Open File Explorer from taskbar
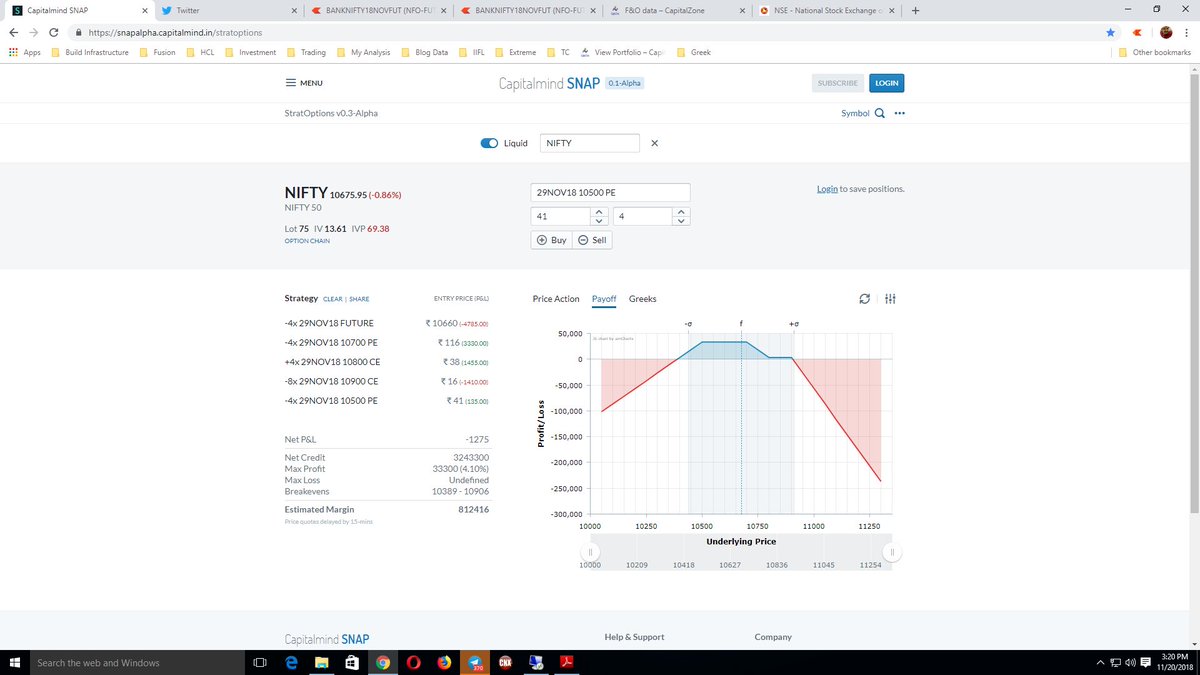The width and height of the screenshot is (1200, 675). [x=322, y=662]
